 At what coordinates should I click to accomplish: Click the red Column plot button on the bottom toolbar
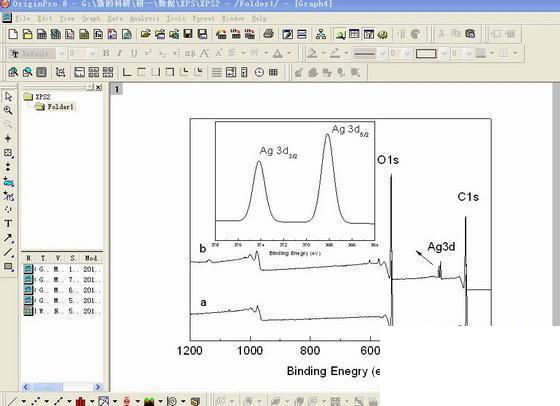coord(81,402)
